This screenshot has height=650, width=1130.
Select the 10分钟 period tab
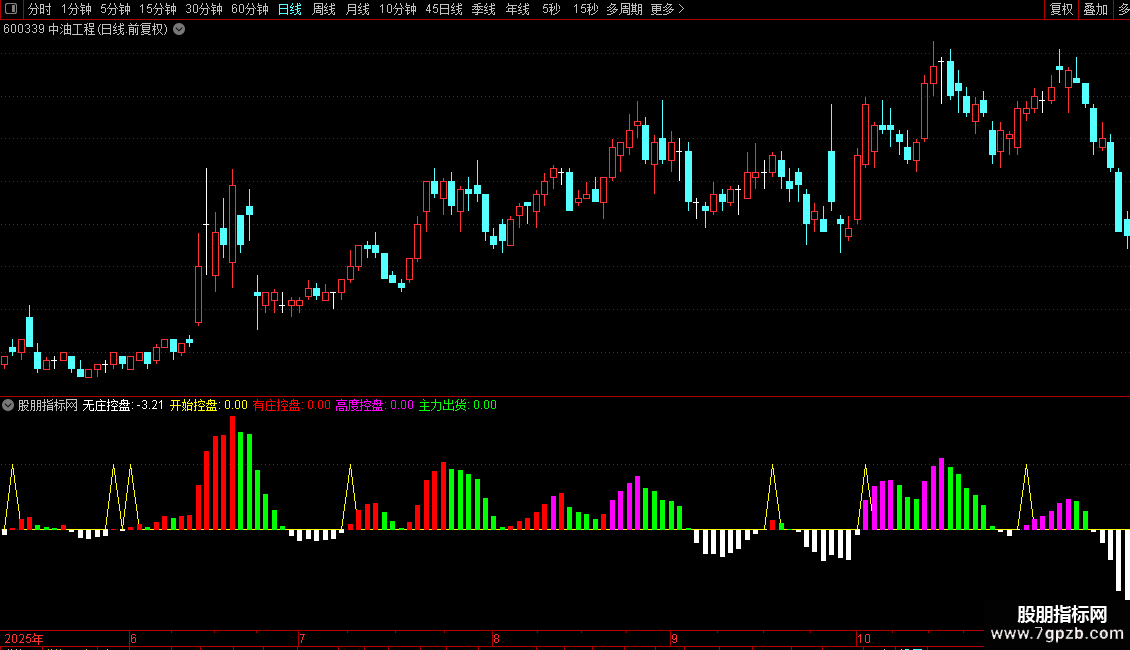coord(398,9)
